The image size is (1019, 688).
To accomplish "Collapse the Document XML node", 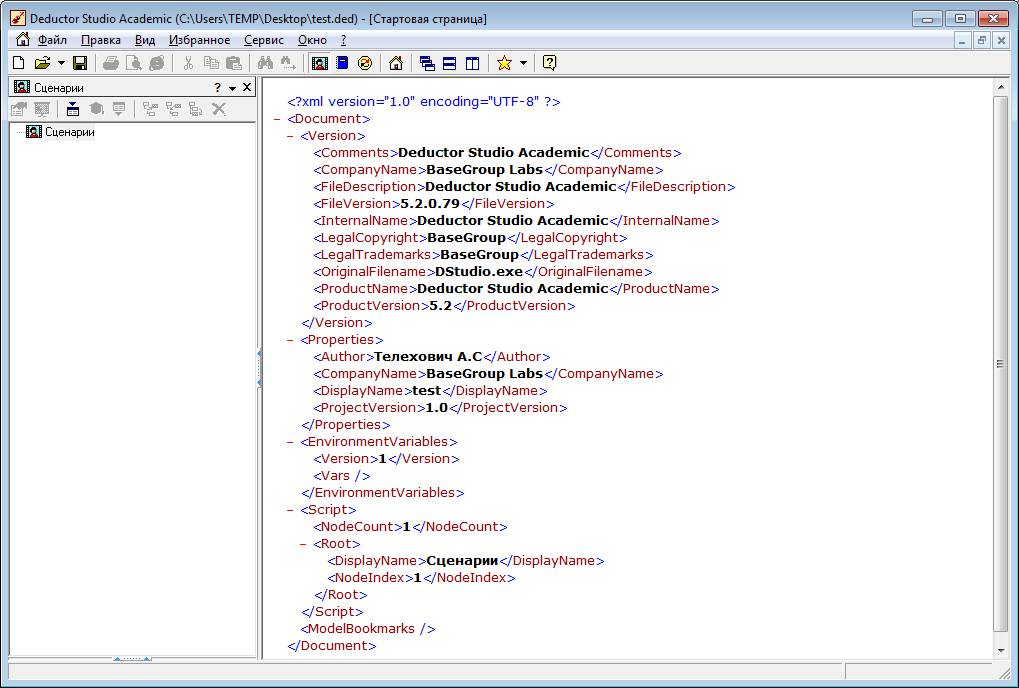I will tap(277, 119).
